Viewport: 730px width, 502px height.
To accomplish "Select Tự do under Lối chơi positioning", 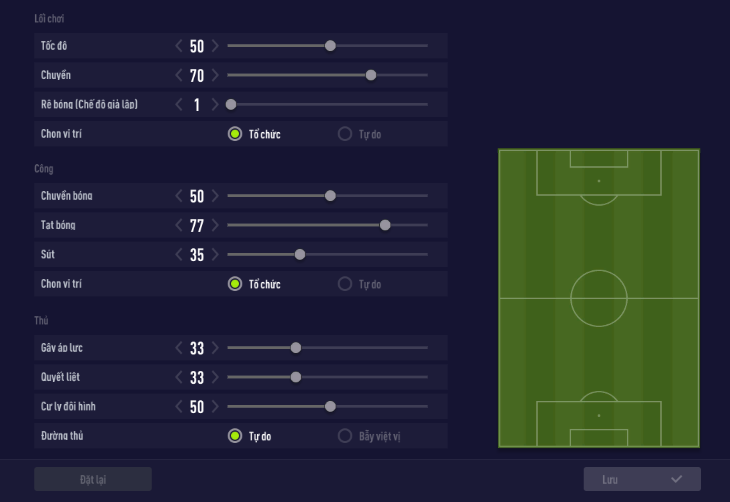I will pos(345,134).
